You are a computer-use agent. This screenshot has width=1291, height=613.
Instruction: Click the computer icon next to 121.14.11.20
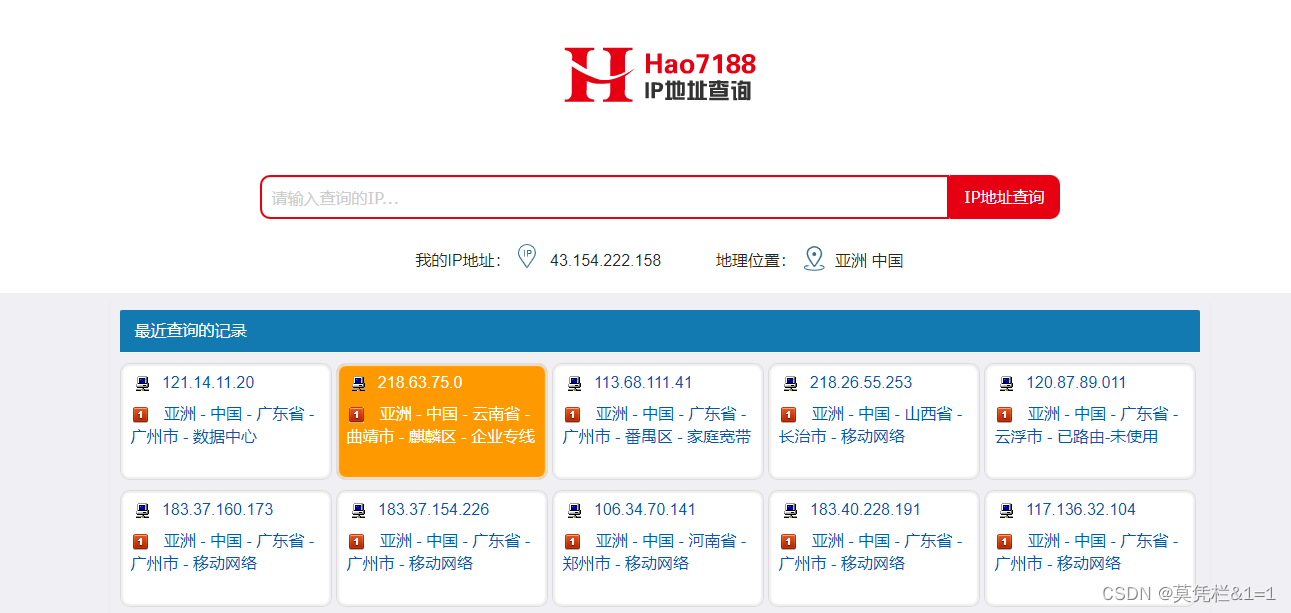(x=141, y=382)
